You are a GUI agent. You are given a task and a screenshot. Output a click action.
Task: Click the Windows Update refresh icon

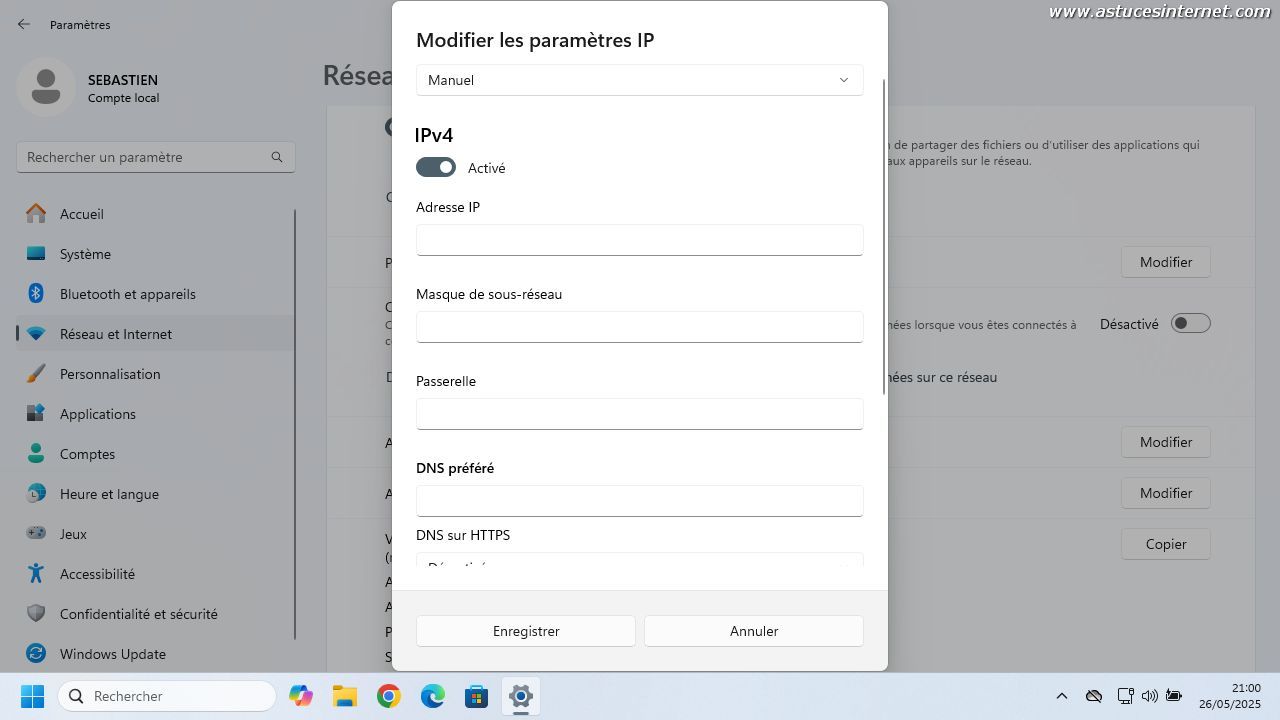tap(36, 654)
